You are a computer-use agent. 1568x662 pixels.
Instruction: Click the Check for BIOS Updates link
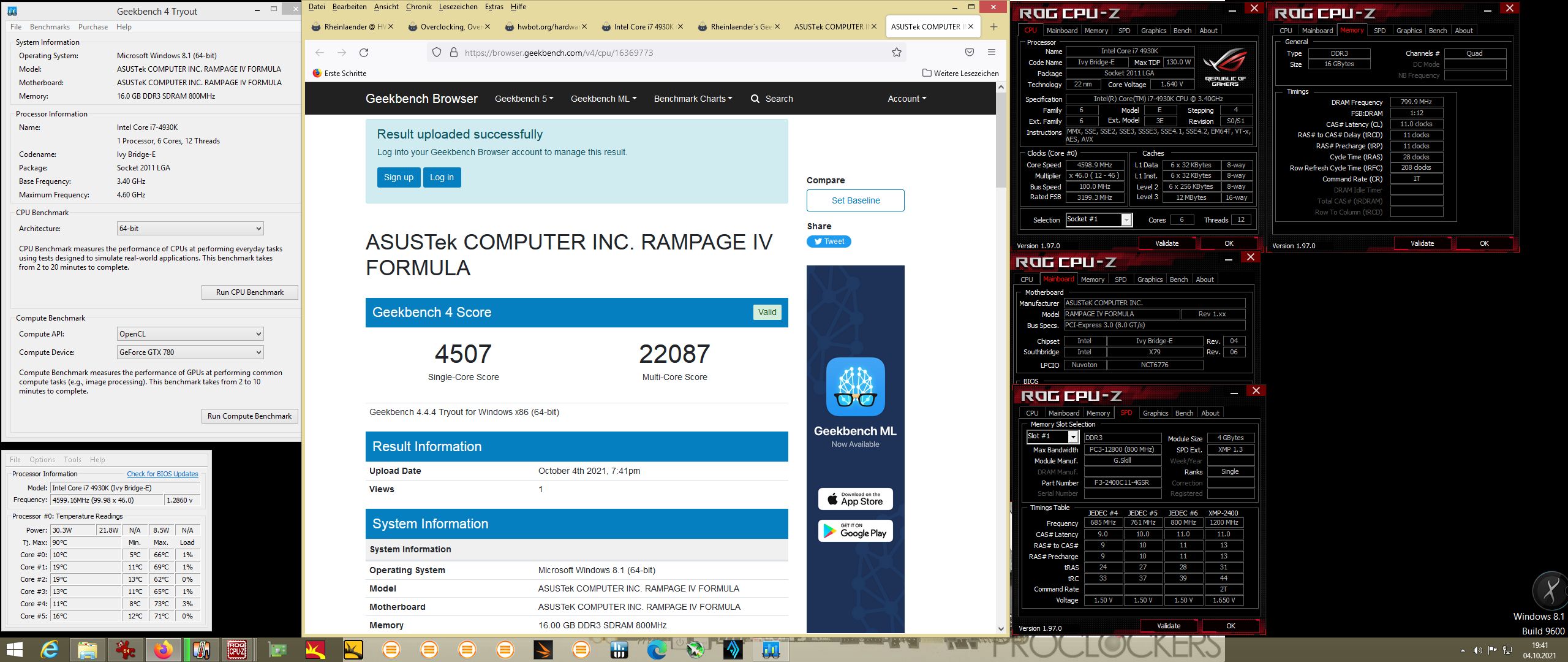[x=162, y=474]
